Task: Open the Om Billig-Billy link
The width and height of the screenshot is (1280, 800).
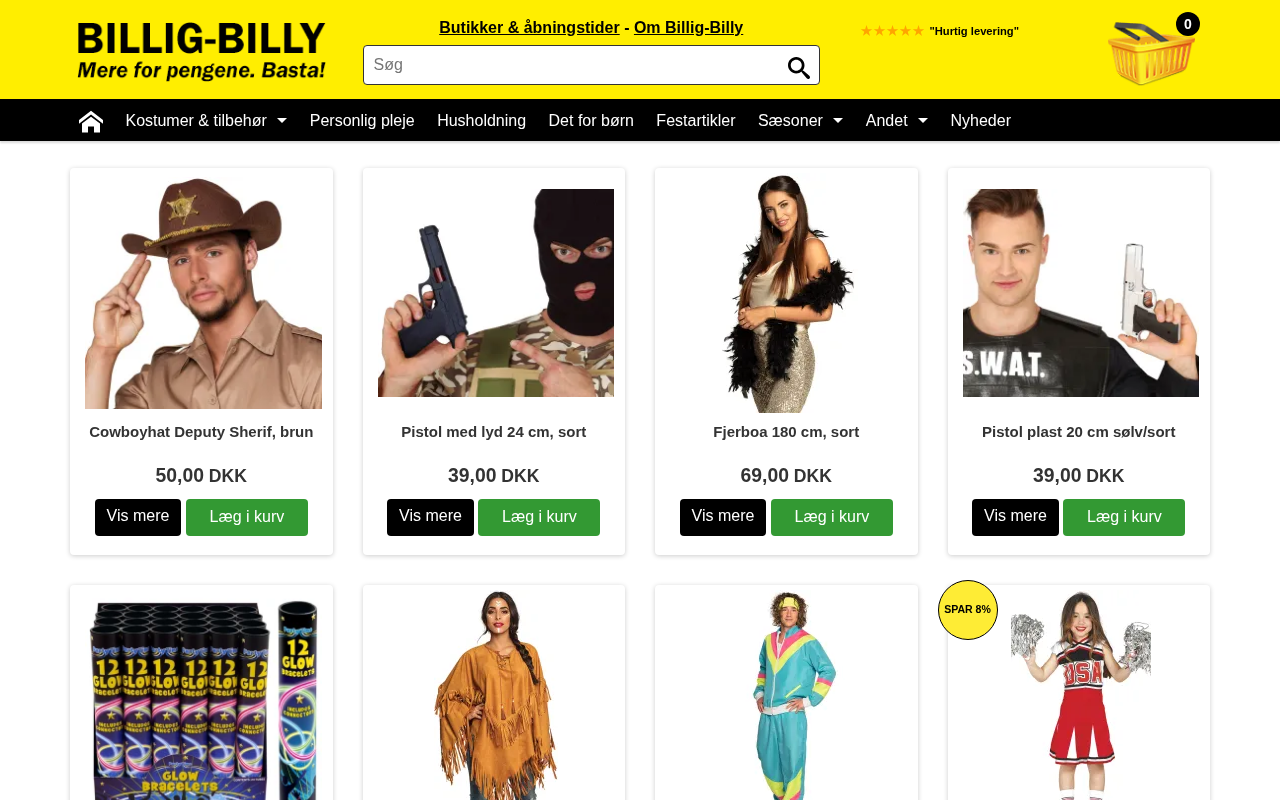Action: 688,28
